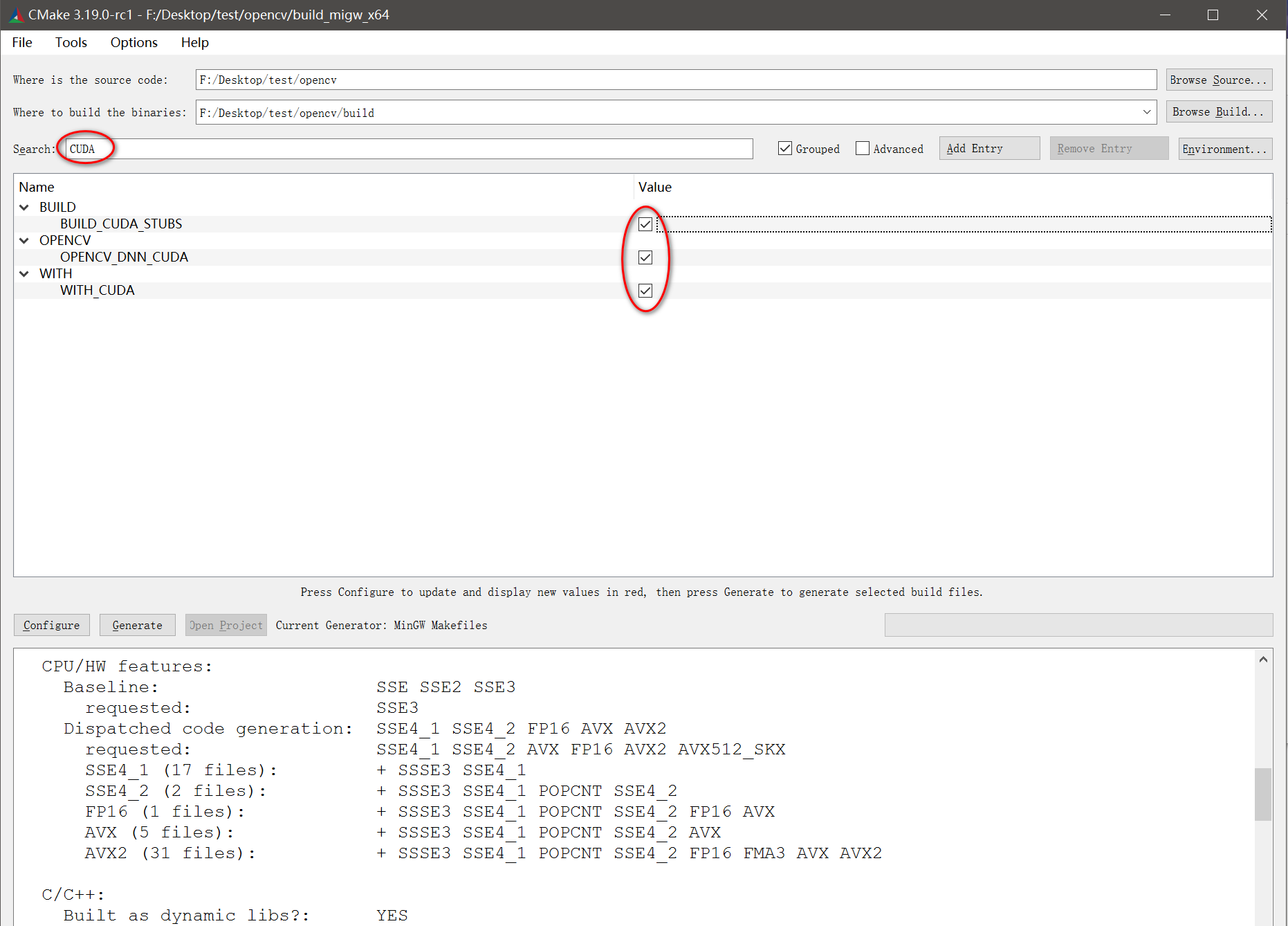Image resolution: width=1288 pixels, height=926 pixels.
Task: Open the build binaries path dropdown
Action: [x=1146, y=112]
